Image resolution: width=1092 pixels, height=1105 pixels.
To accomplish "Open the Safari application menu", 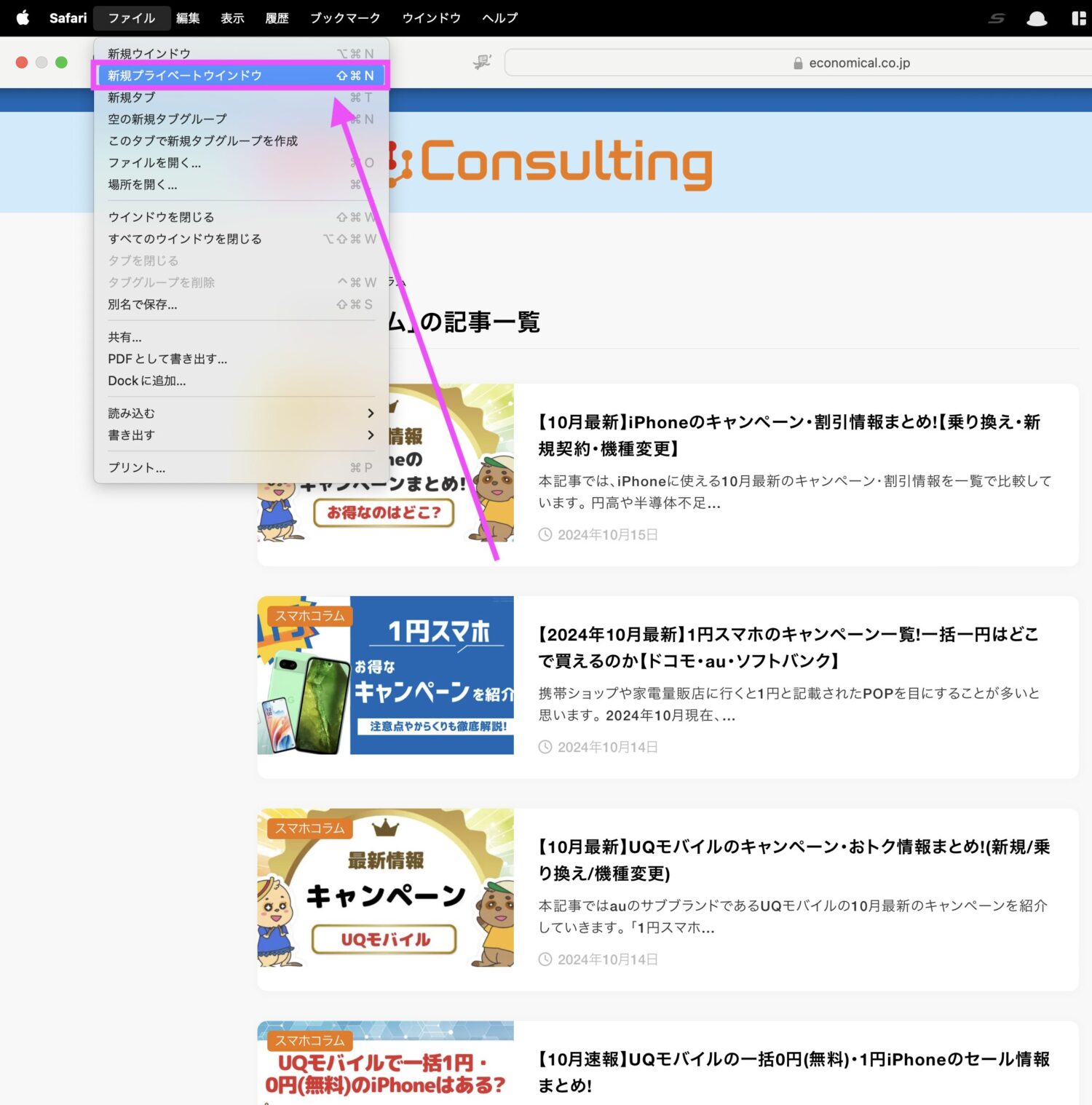I will 68,17.
